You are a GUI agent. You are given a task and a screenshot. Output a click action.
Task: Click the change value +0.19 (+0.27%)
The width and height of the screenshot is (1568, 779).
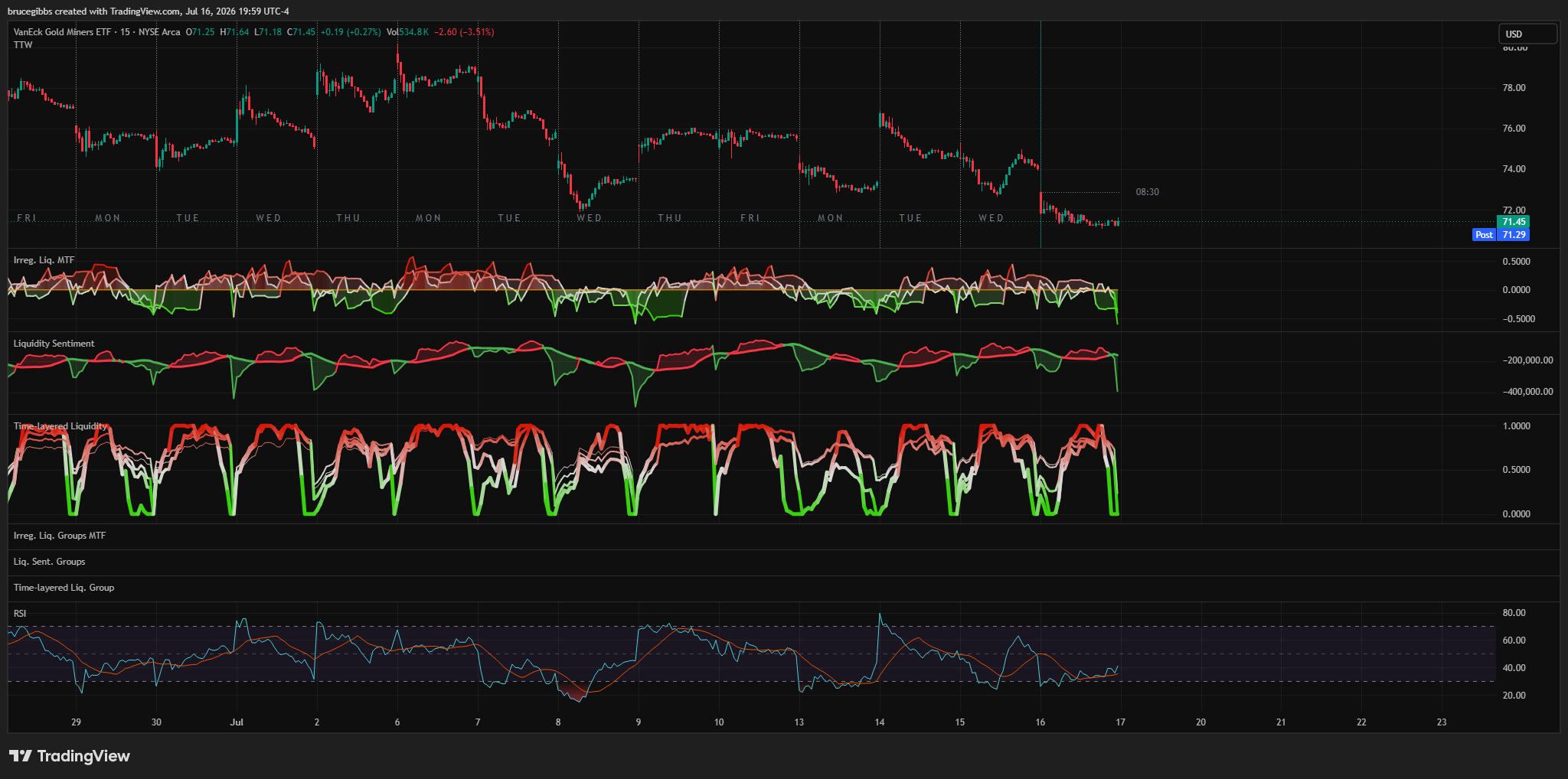pos(351,32)
